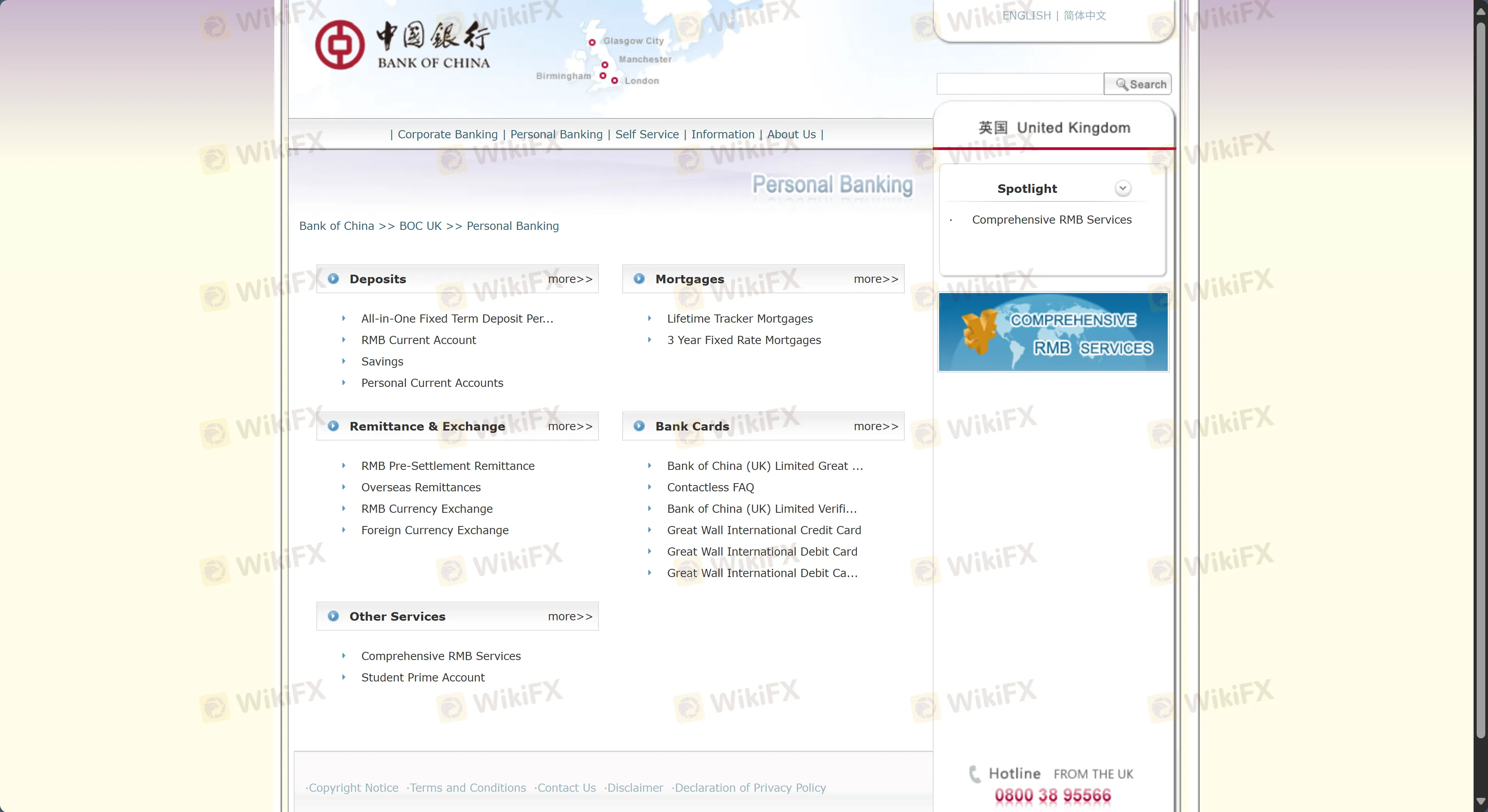The width and height of the screenshot is (1488, 812).
Task: Expand Bank Cards with the more>> link
Action: 876,426
